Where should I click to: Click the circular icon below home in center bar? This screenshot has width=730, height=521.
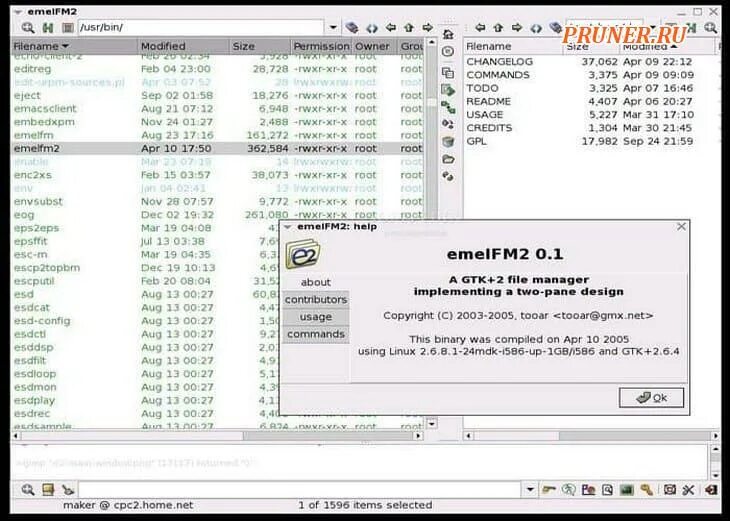tap(448, 52)
